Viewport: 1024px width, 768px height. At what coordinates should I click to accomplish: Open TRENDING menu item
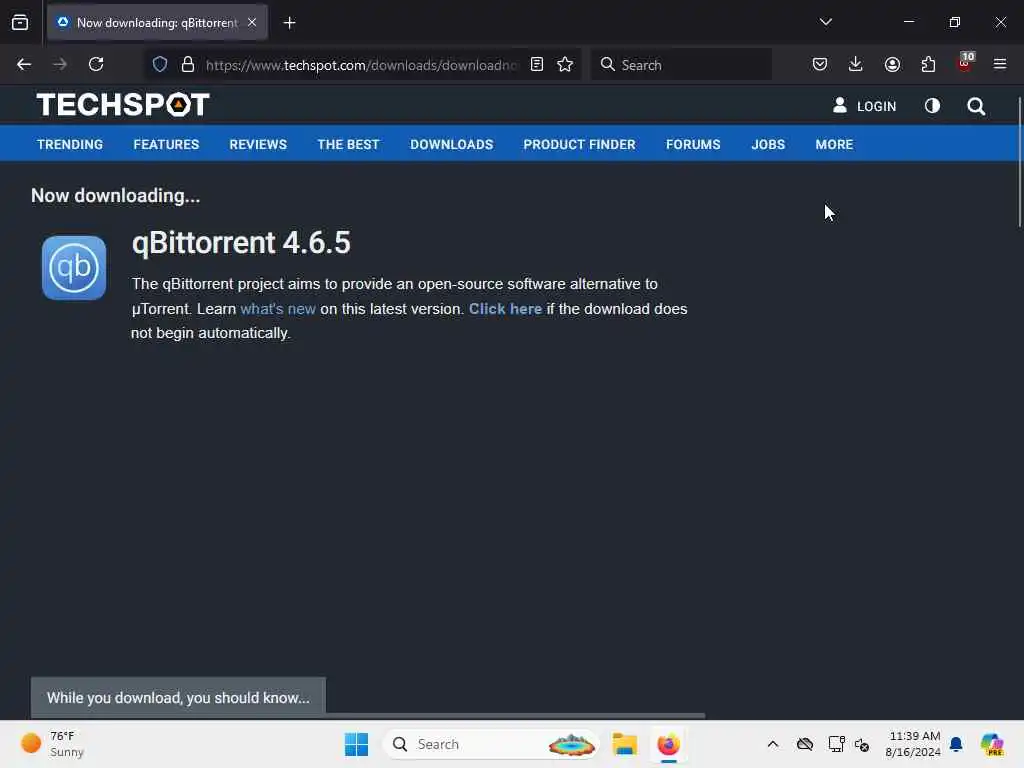pos(70,144)
